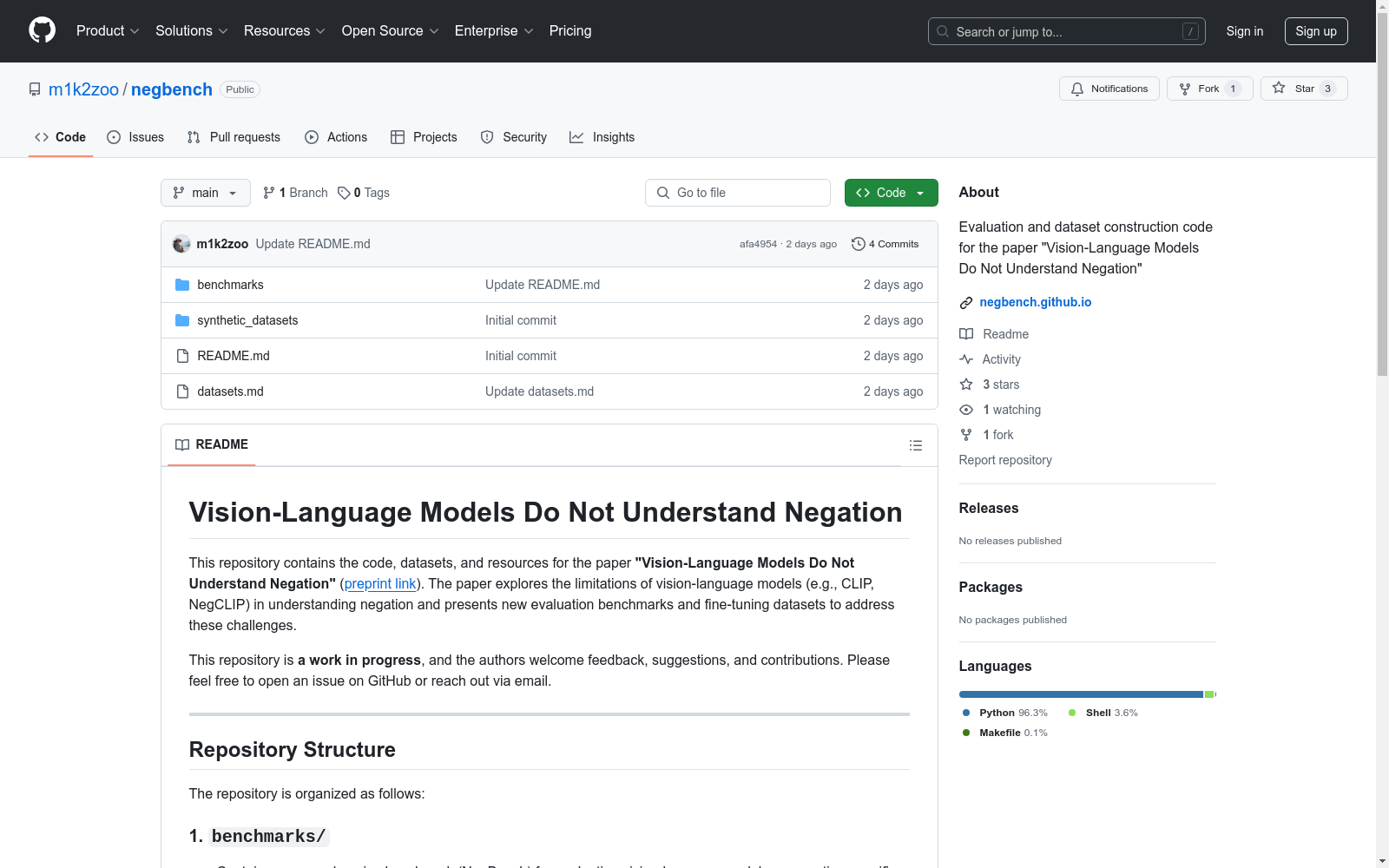Click the m1k2zoo avatar in commit row
This screenshot has width=1389, height=868.
(x=181, y=244)
